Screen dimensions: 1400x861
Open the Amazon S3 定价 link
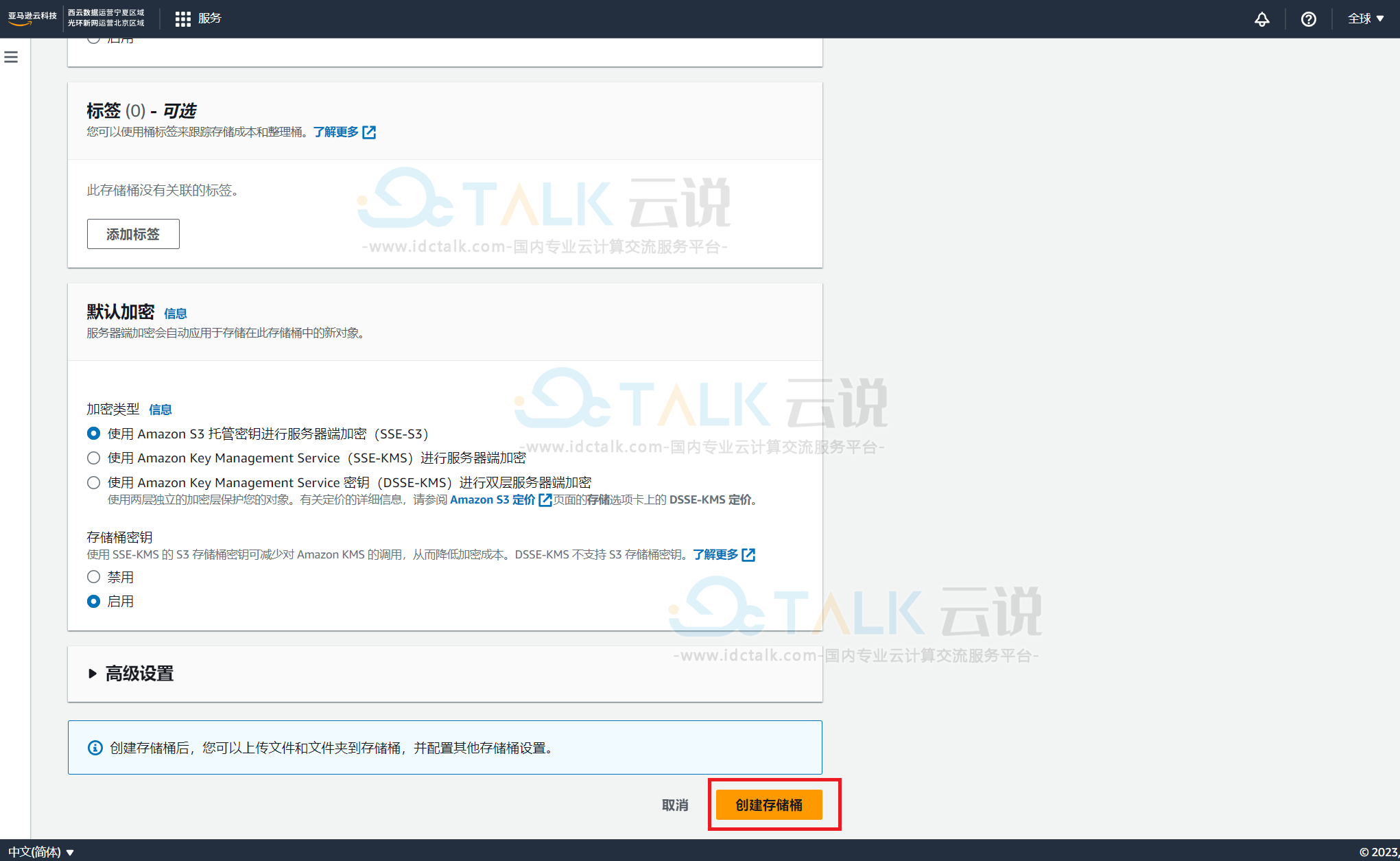pos(493,499)
